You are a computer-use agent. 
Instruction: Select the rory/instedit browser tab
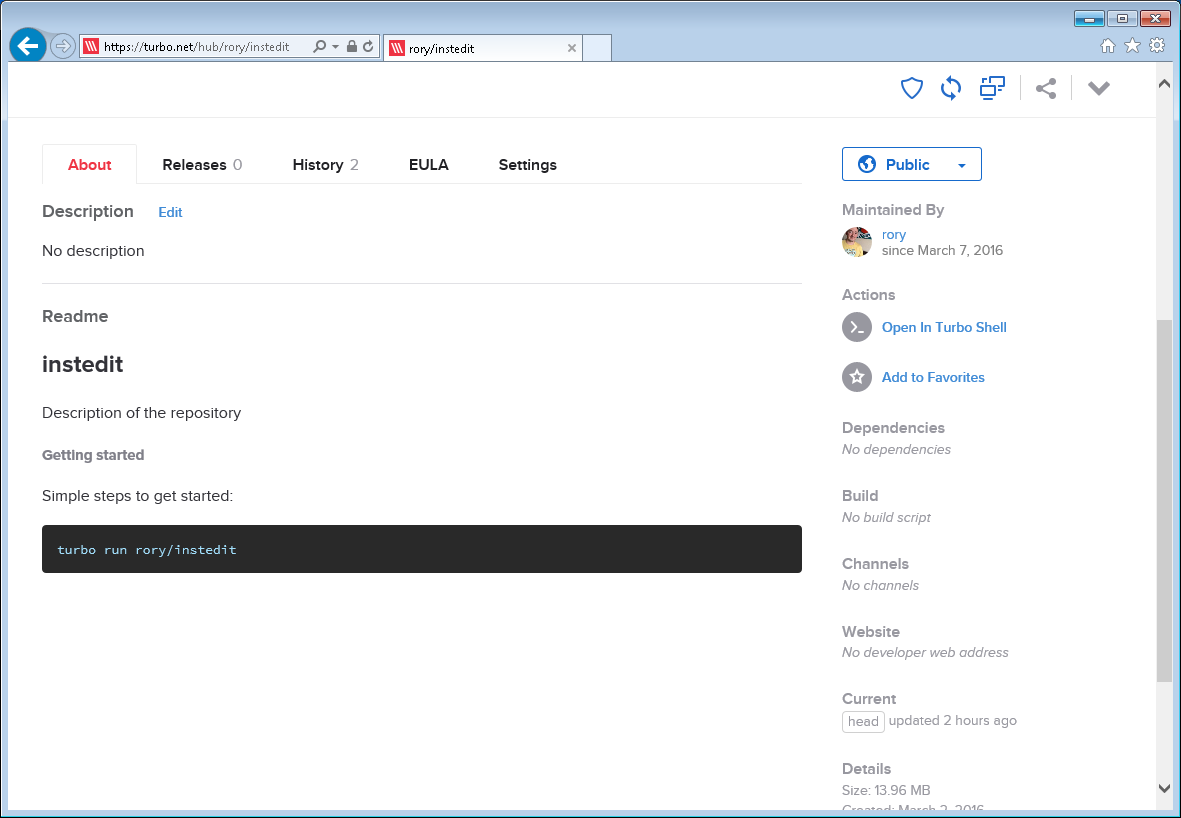click(x=482, y=48)
